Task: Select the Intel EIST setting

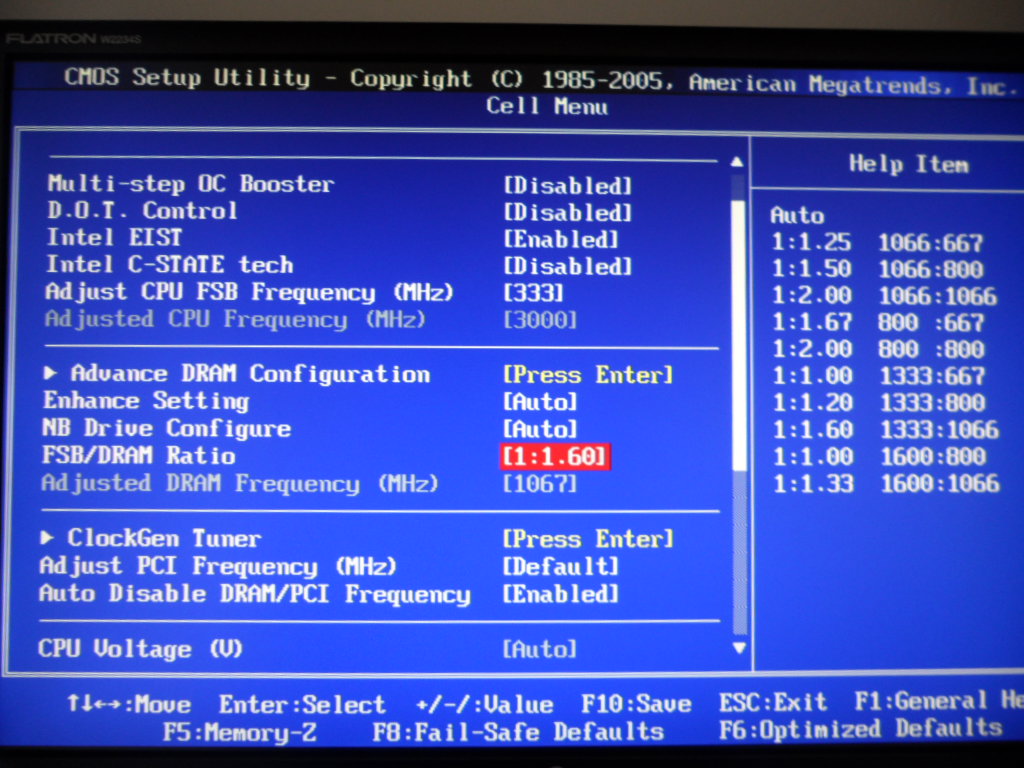Action: coord(114,237)
